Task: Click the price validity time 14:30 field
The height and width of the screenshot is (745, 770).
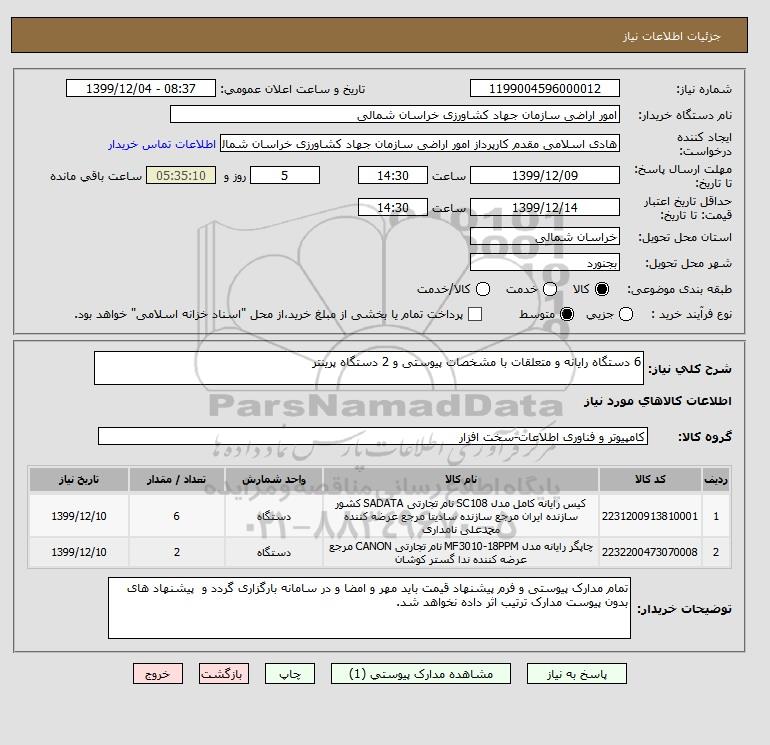Action: click(x=393, y=207)
